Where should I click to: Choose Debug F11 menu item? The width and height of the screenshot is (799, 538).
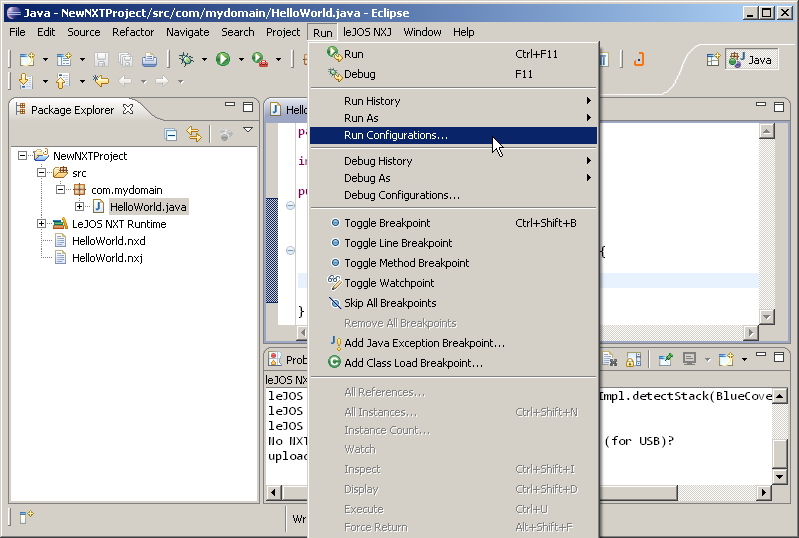tap(454, 74)
